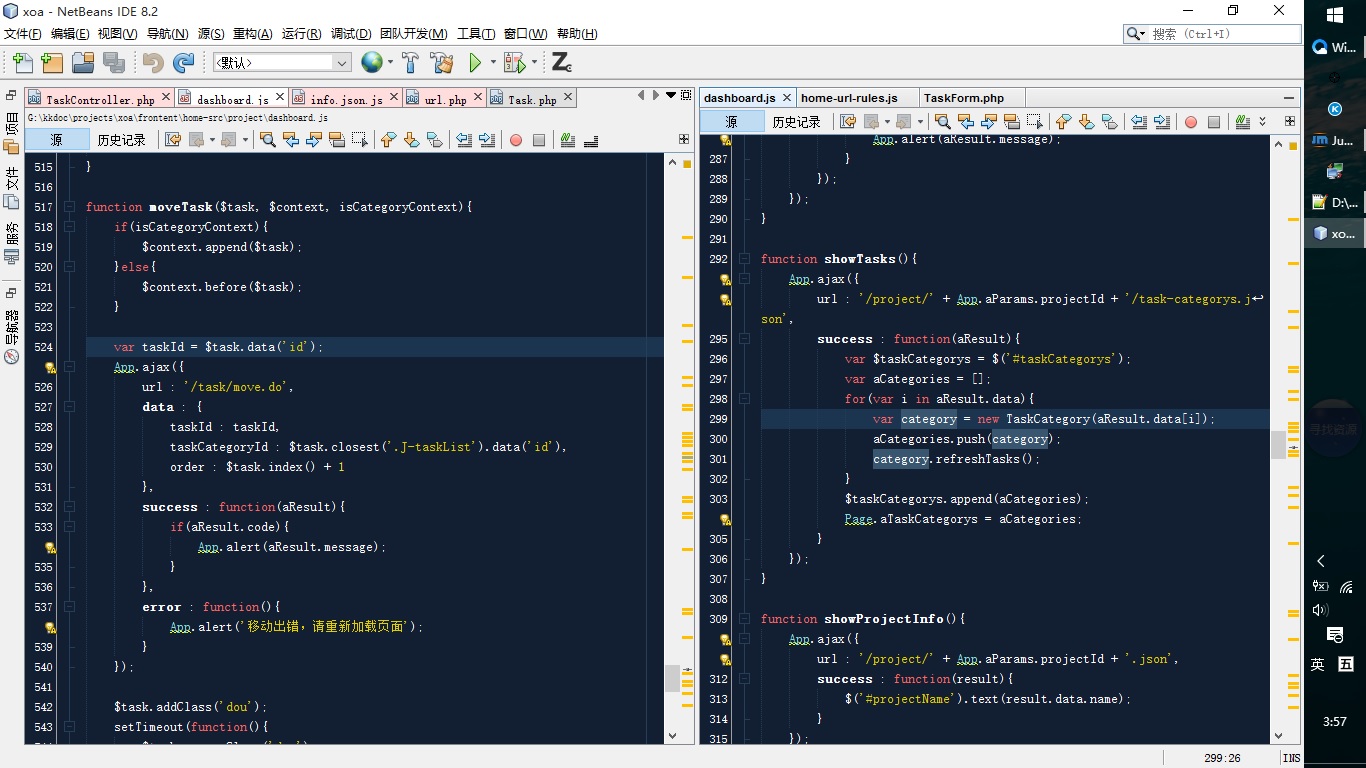Click the Open Project folder icon

(82, 63)
